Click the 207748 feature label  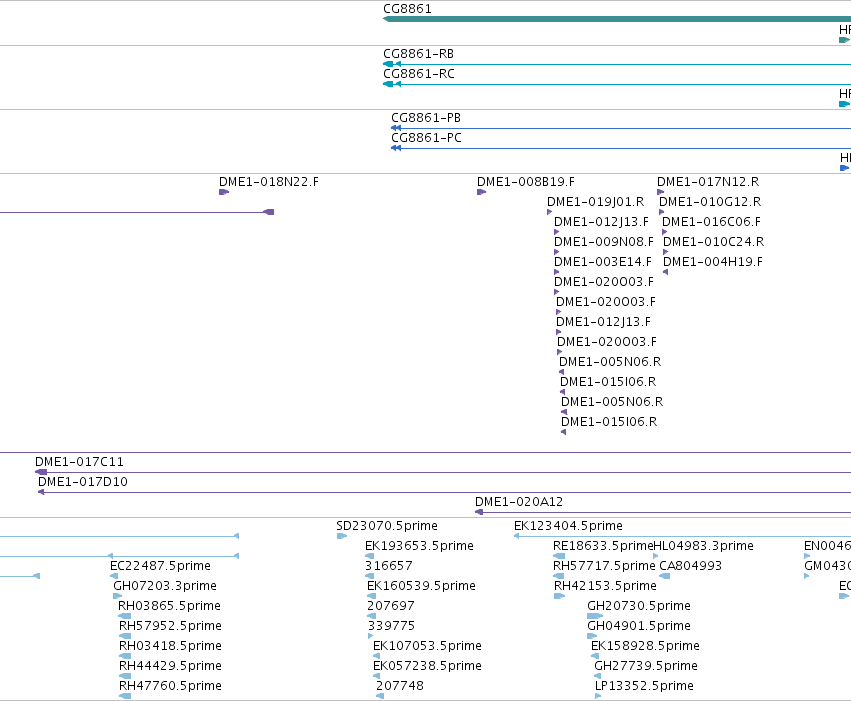coord(400,686)
